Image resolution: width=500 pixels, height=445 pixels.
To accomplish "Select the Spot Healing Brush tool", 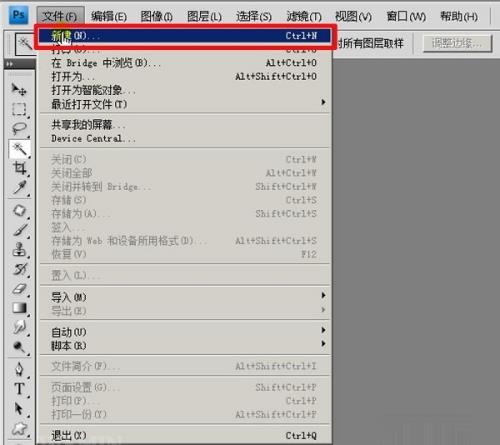I will (x=19, y=211).
